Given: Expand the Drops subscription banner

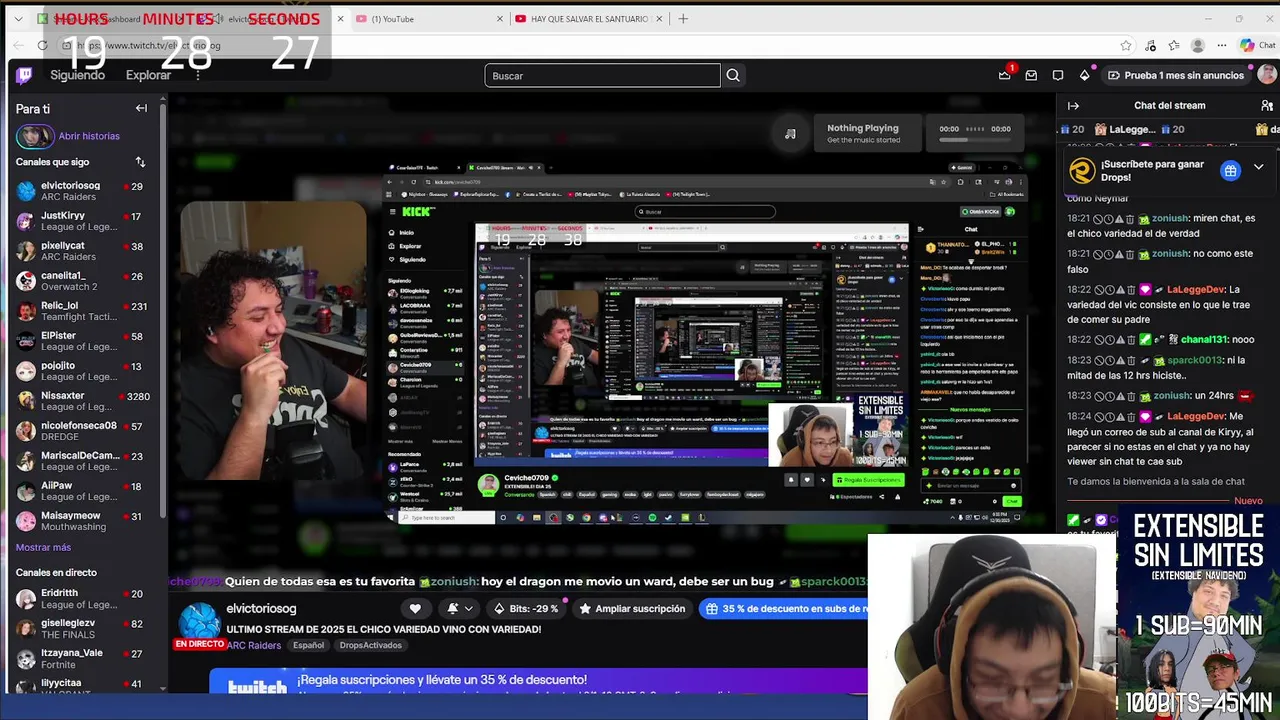Looking at the screenshot, I should (1259, 167).
